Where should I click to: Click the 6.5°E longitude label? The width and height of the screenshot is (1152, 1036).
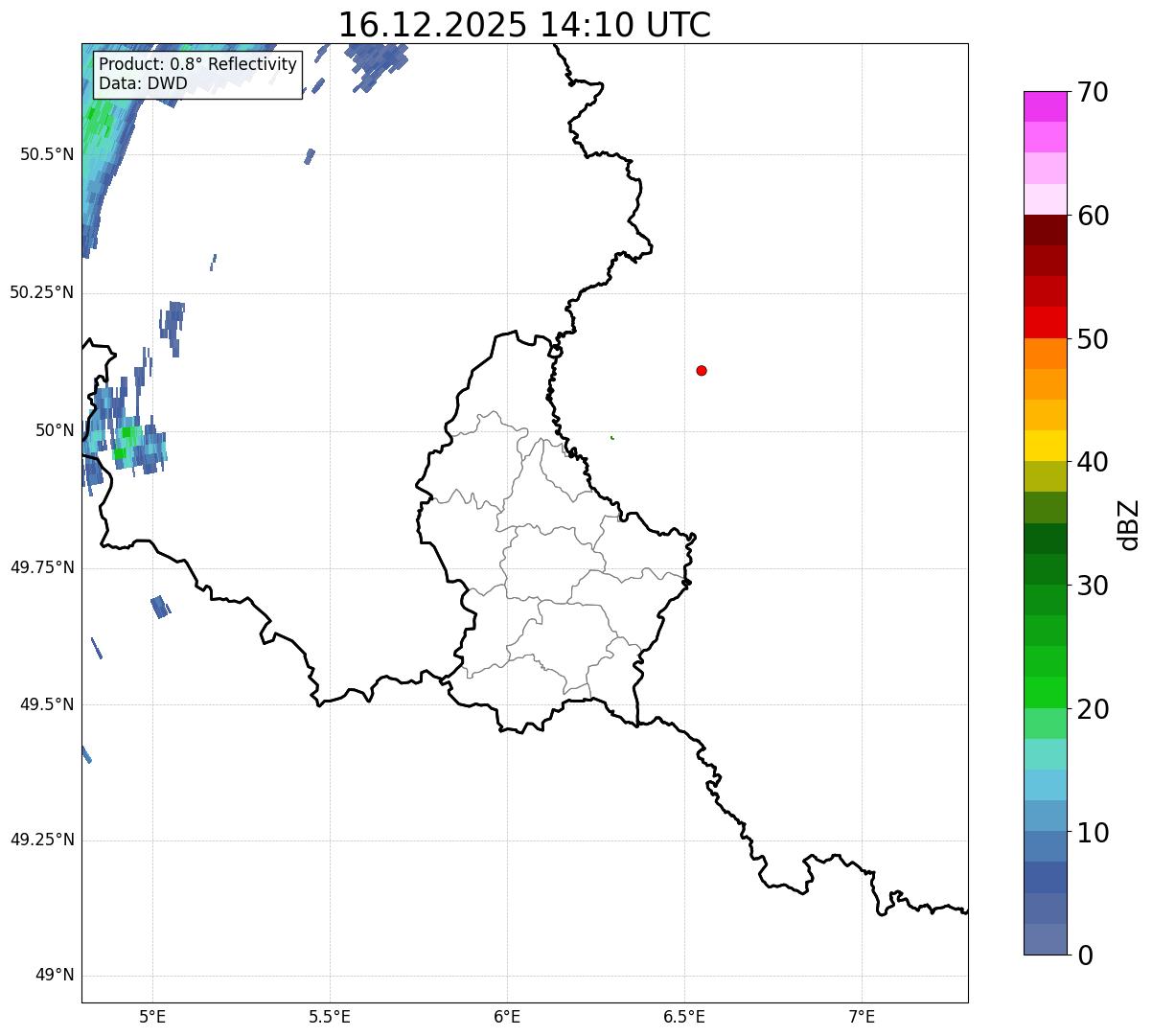(x=684, y=1016)
